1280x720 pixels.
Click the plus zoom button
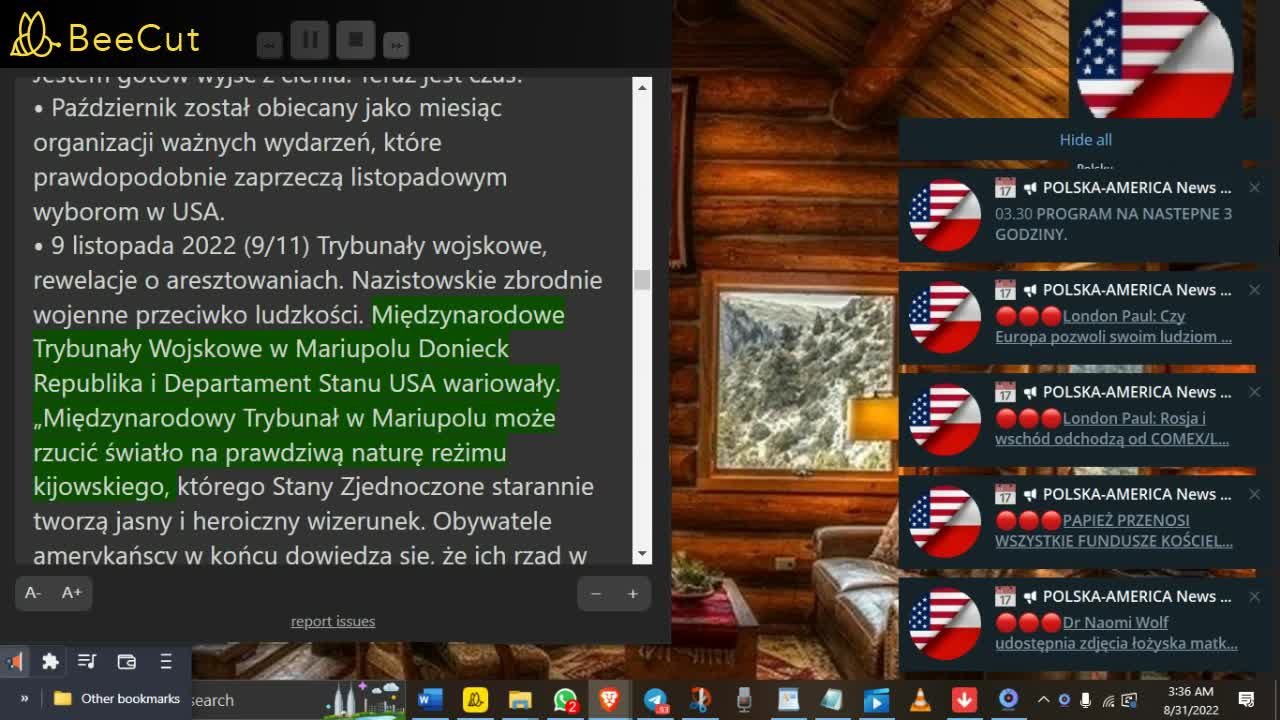pyautogui.click(x=632, y=593)
